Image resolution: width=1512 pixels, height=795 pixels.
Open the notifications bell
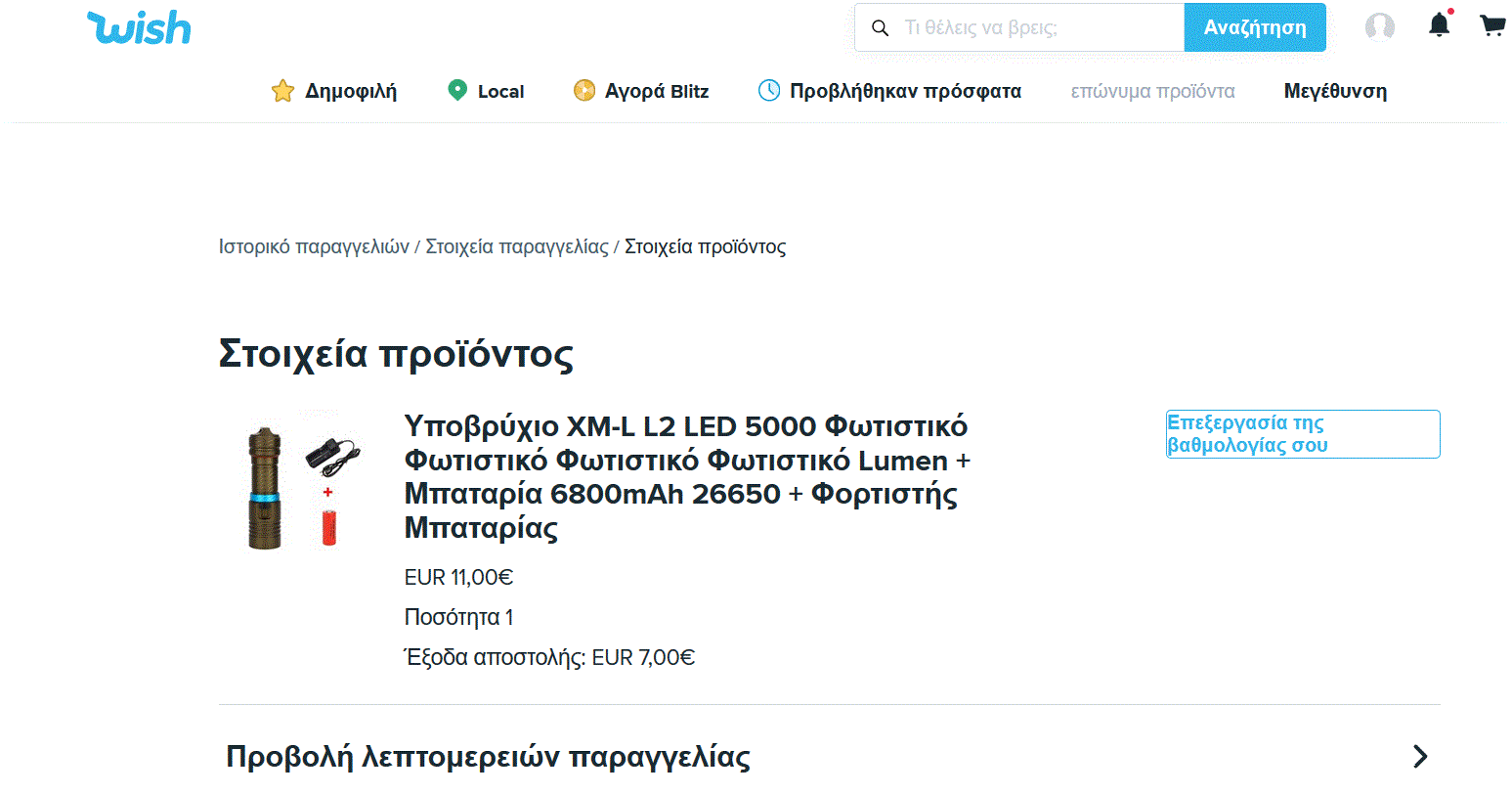click(x=1440, y=23)
